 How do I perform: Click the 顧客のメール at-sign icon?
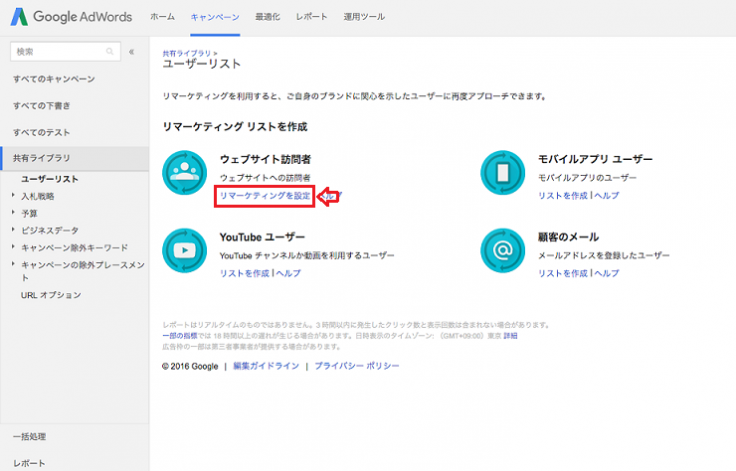[503, 250]
